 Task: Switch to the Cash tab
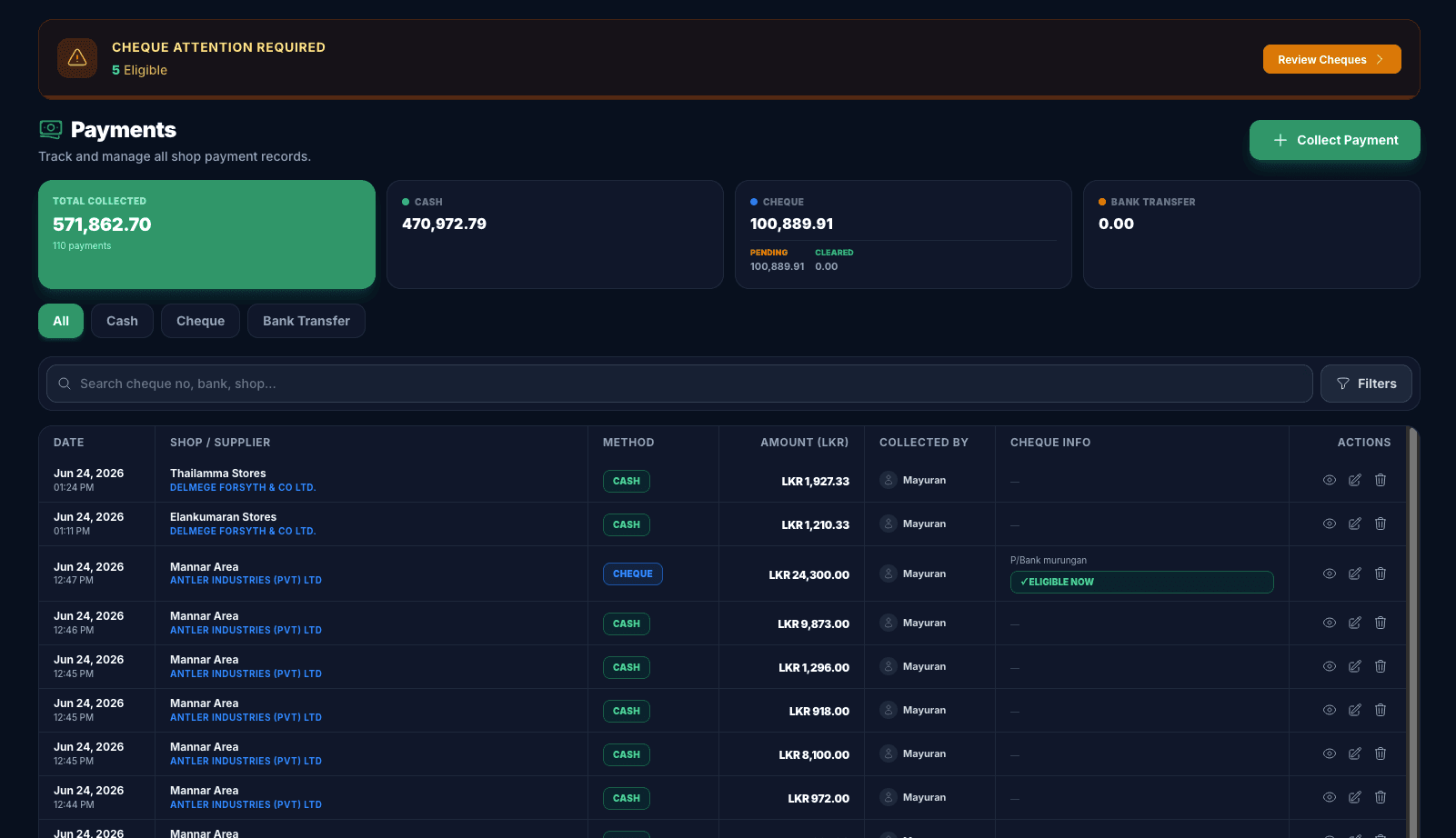click(x=122, y=321)
